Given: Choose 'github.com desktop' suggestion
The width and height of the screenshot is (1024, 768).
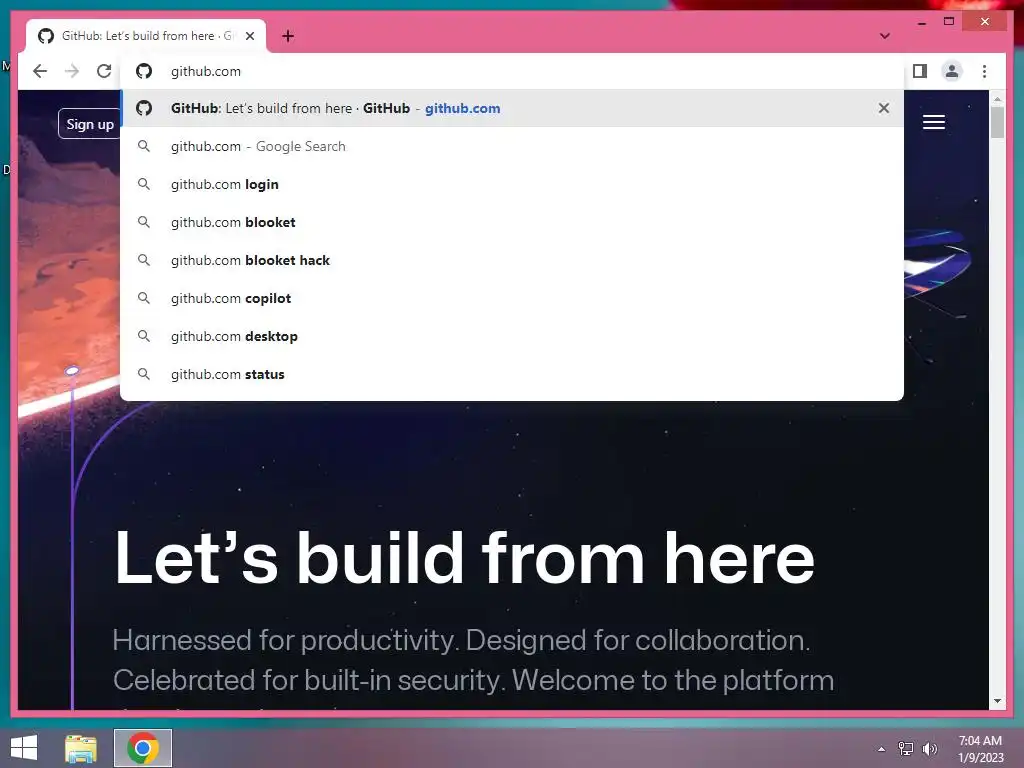Looking at the screenshot, I should click(511, 336).
